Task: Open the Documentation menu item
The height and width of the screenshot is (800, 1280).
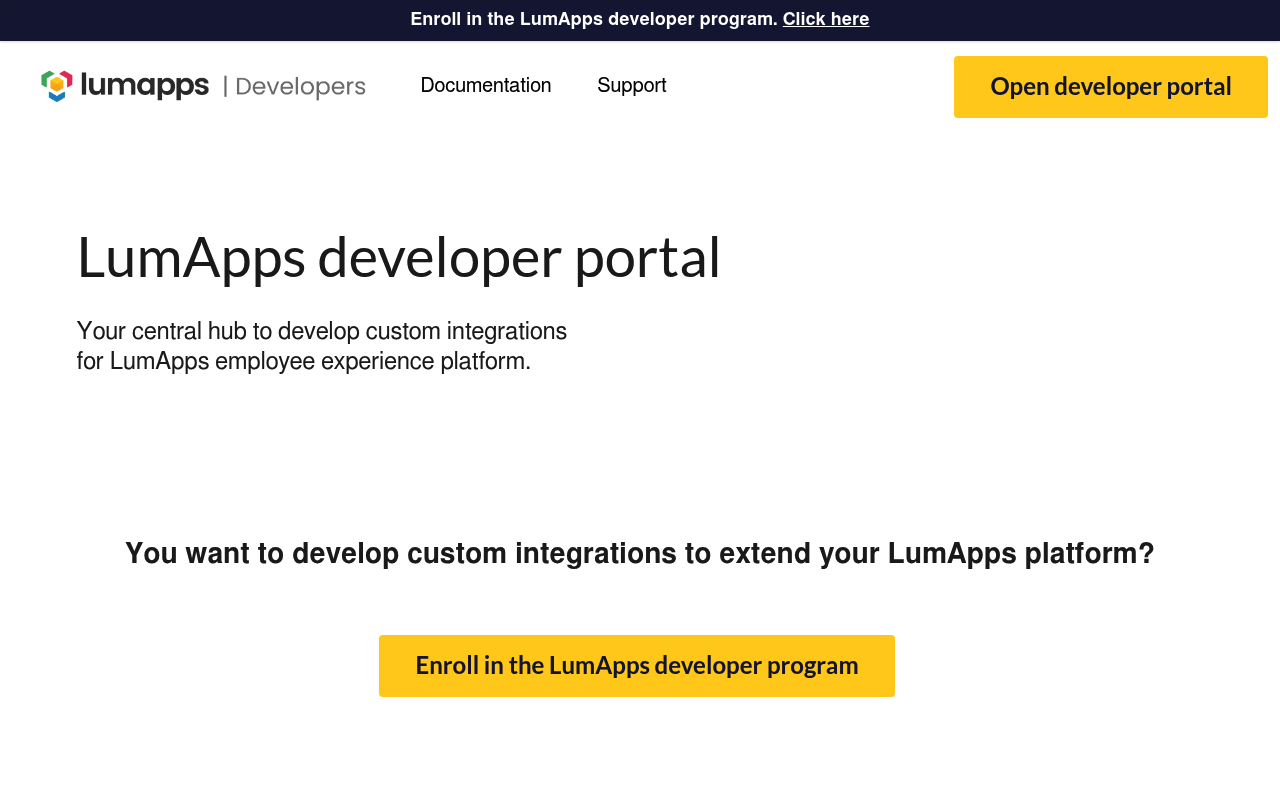Action: click(486, 86)
